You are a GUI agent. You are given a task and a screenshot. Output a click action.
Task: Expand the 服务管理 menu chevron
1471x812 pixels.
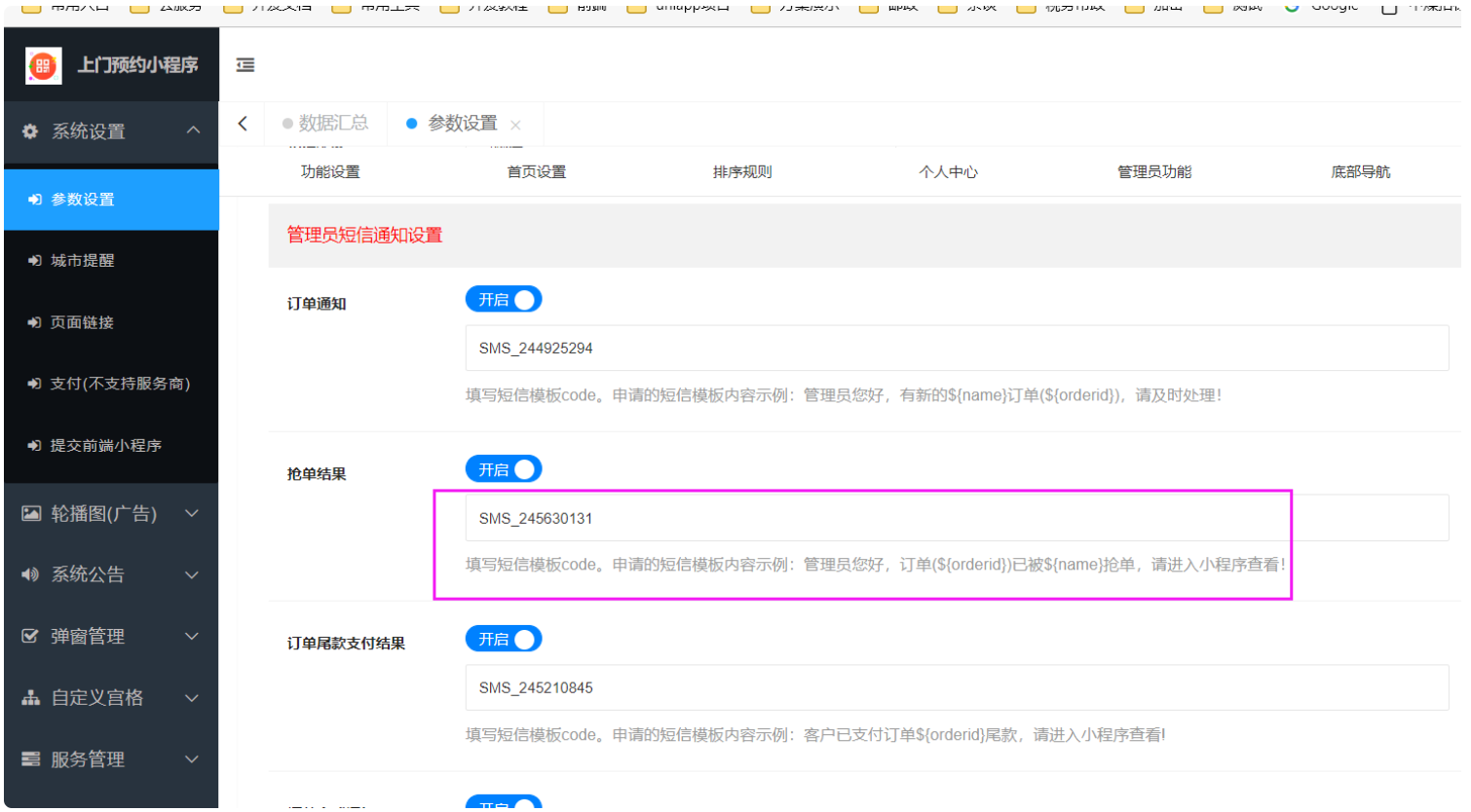(192, 759)
